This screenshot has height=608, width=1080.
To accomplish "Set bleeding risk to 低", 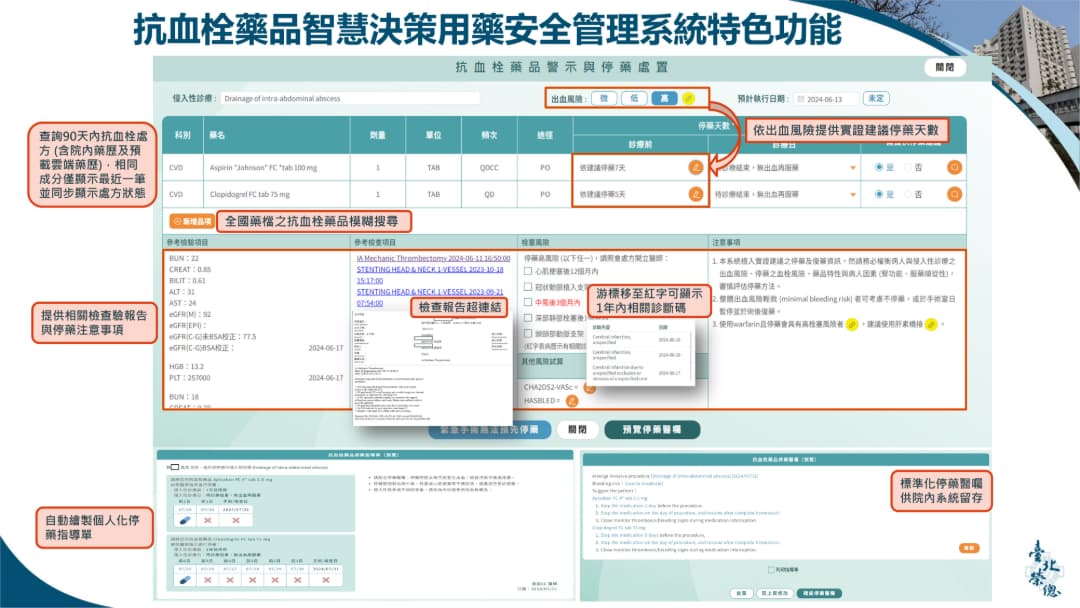I will coord(634,98).
